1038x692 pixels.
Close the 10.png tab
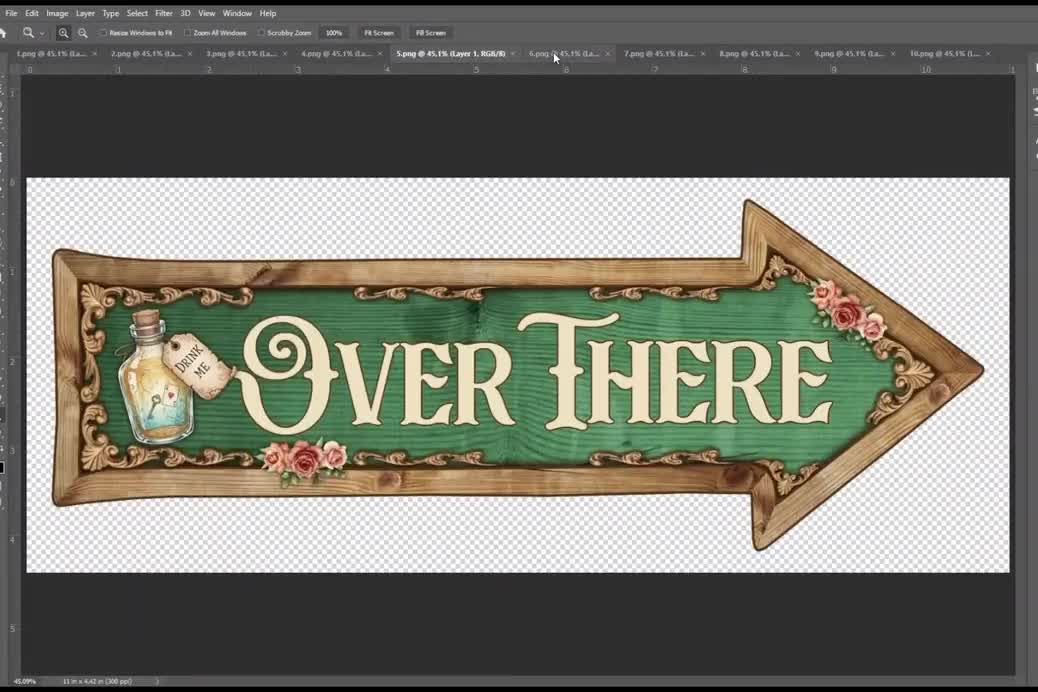tap(988, 54)
